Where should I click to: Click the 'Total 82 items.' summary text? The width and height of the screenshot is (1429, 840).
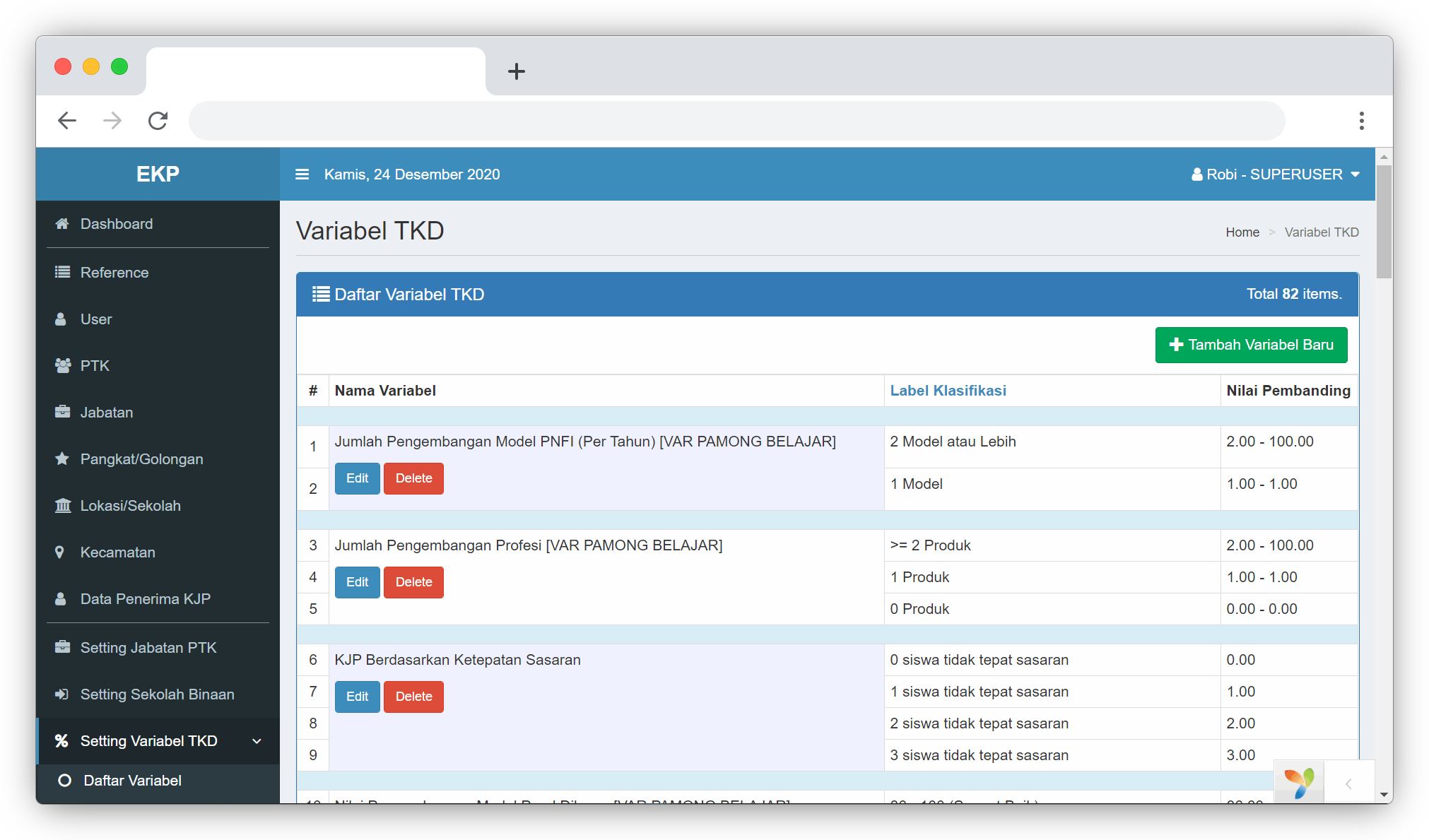1293,294
